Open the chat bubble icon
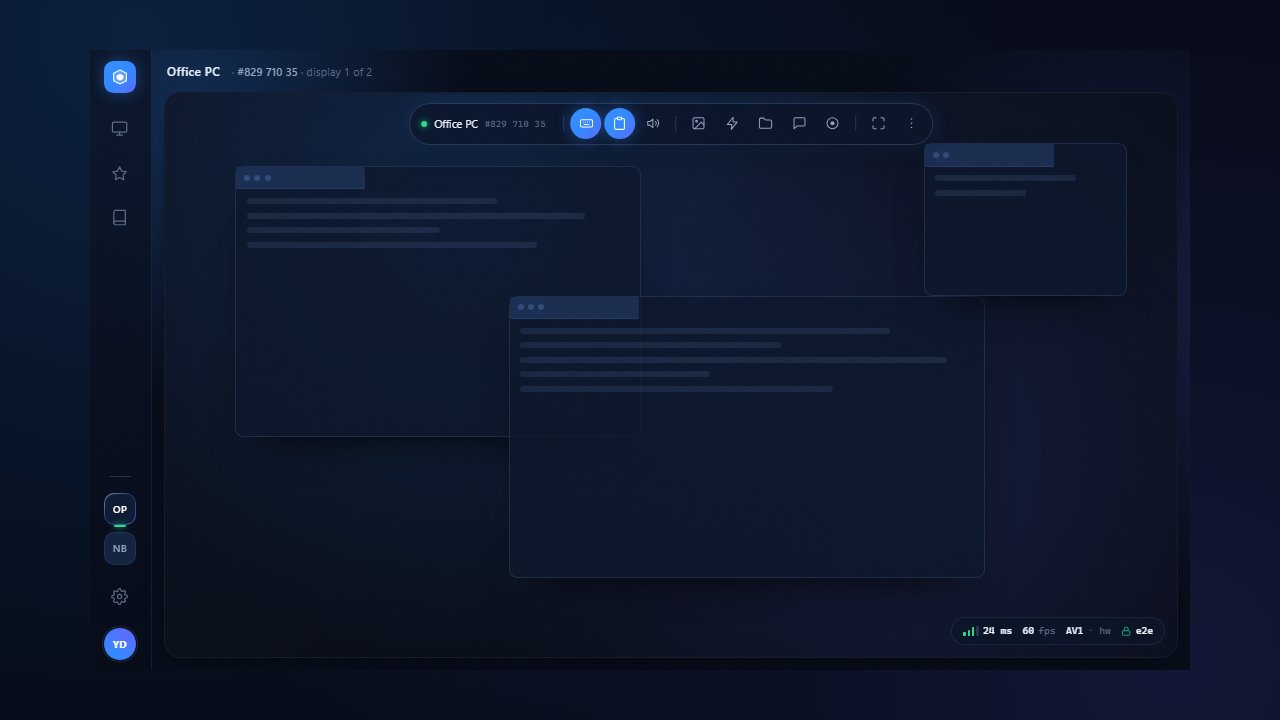Image resolution: width=1280 pixels, height=720 pixels. pos(799,124)
